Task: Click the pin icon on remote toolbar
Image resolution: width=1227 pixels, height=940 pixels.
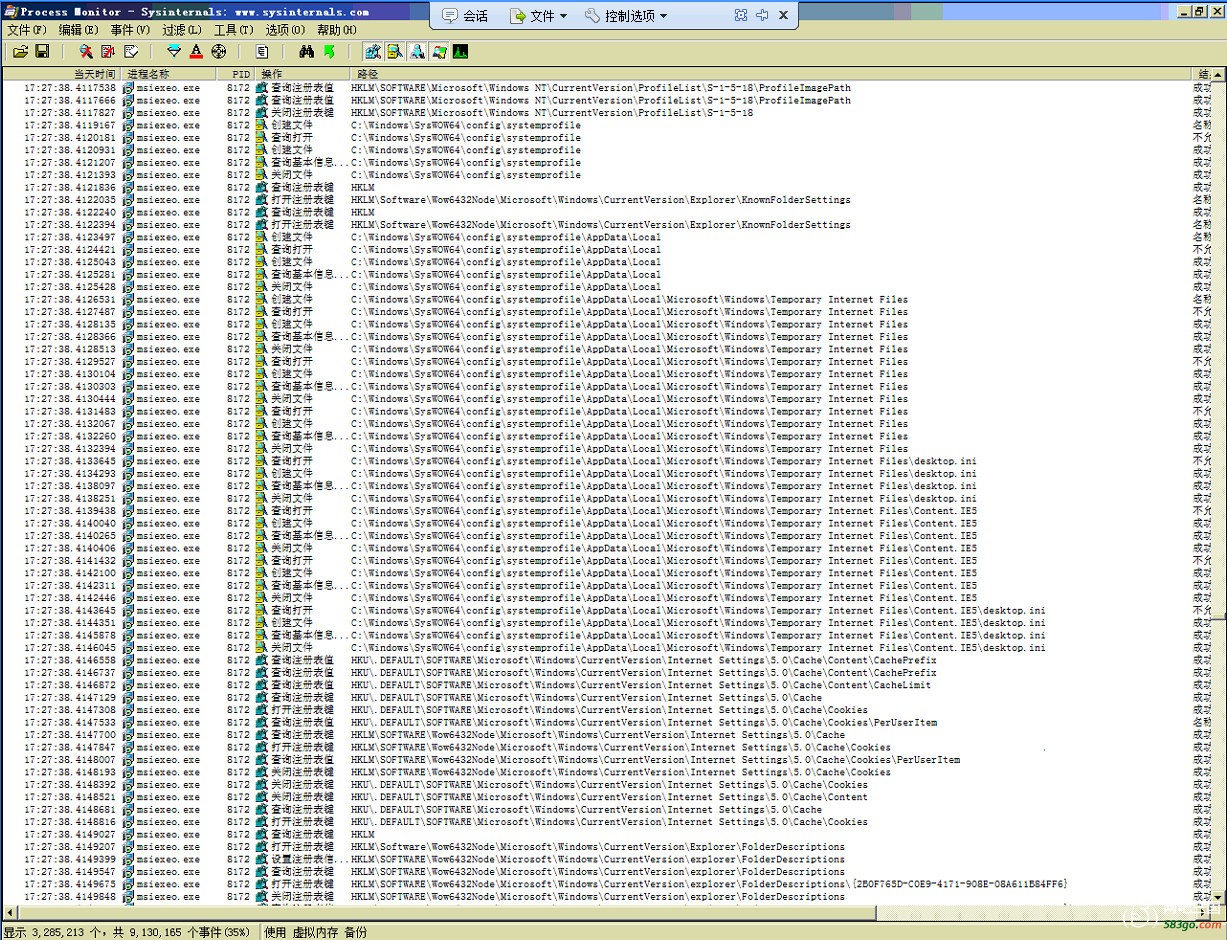Action: click(x=762, y=15)
